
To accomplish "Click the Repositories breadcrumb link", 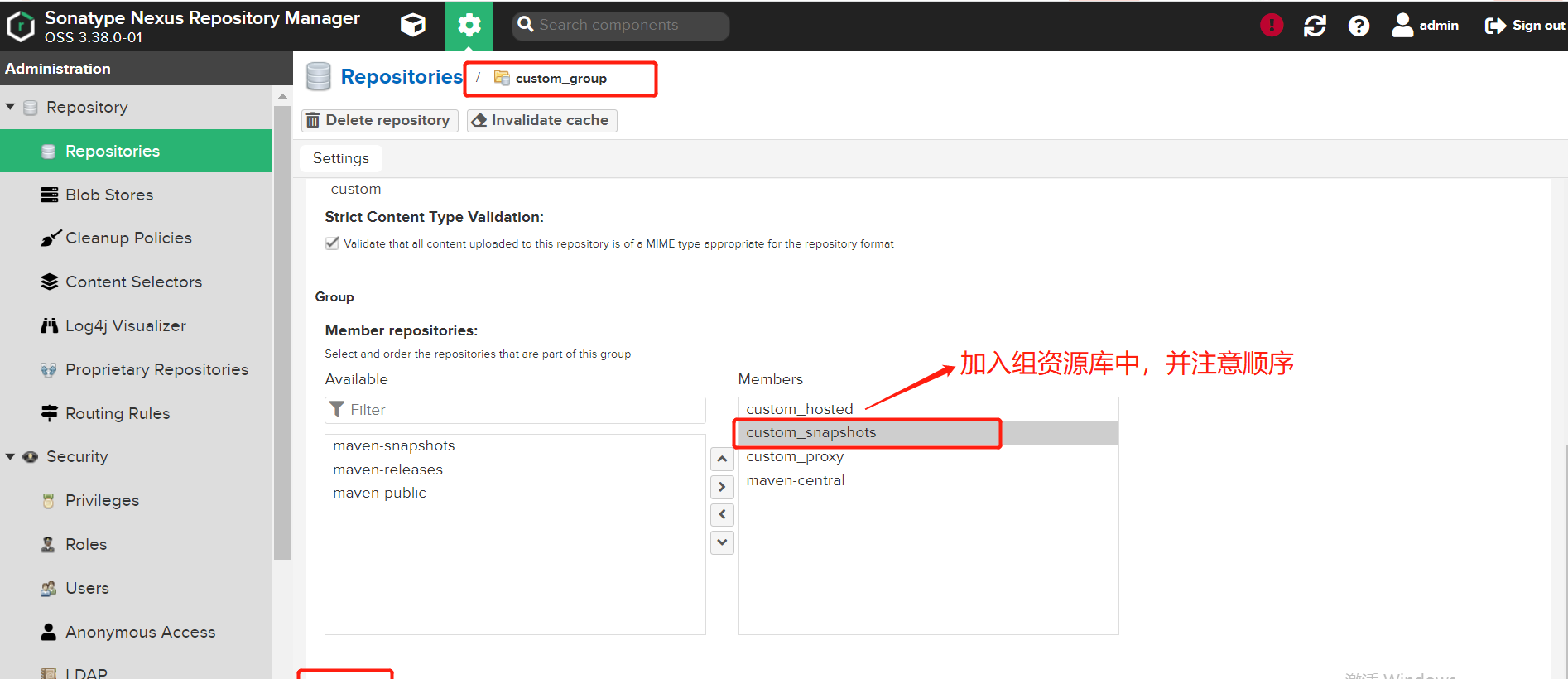I will (402, 77).
